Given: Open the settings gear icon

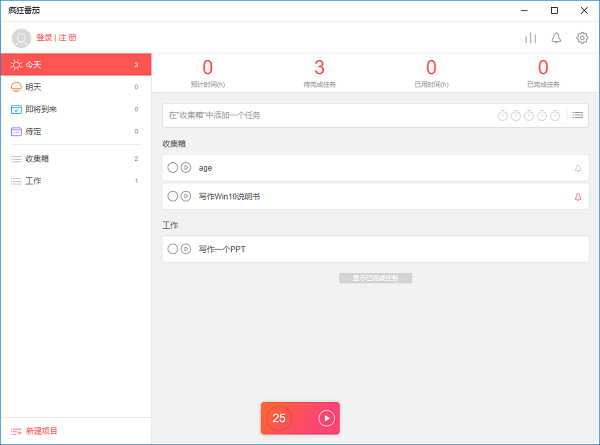Looking at the screenshot, I should coord(582,38).
